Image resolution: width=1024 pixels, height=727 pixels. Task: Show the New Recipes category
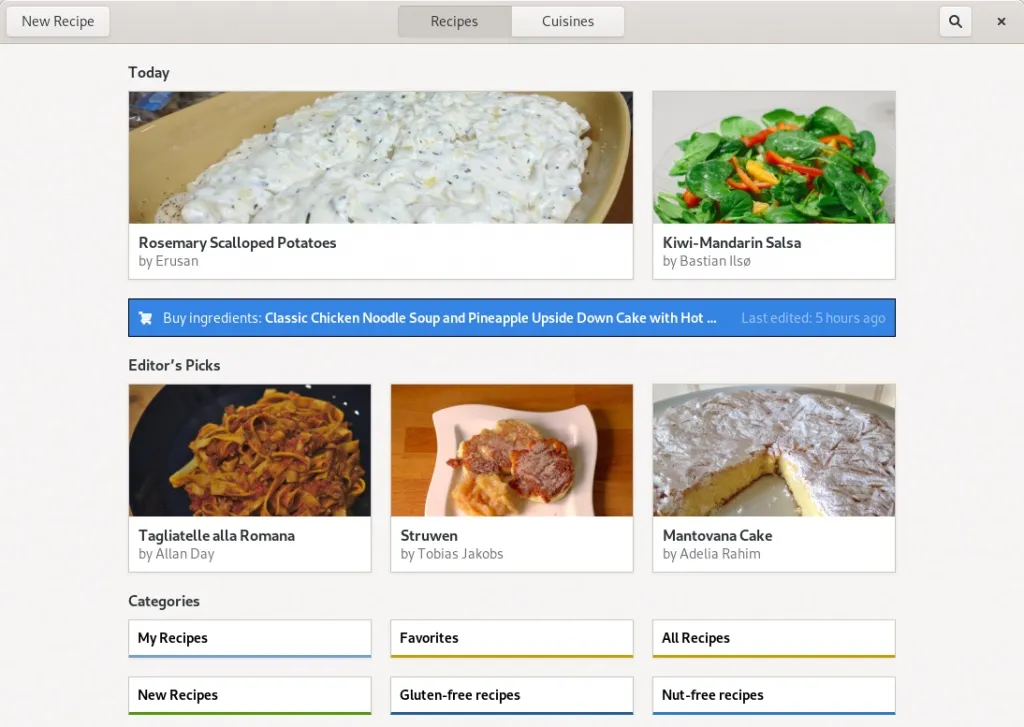249,695
